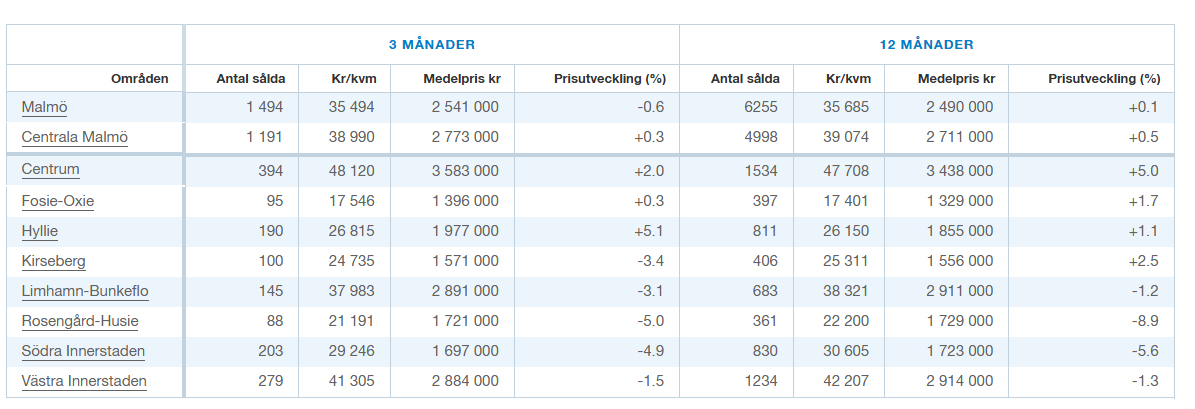This screenshot has width=1195, height=409.
Task: Open the Centrala Malmö area link
Action: [x=75, y=137]
